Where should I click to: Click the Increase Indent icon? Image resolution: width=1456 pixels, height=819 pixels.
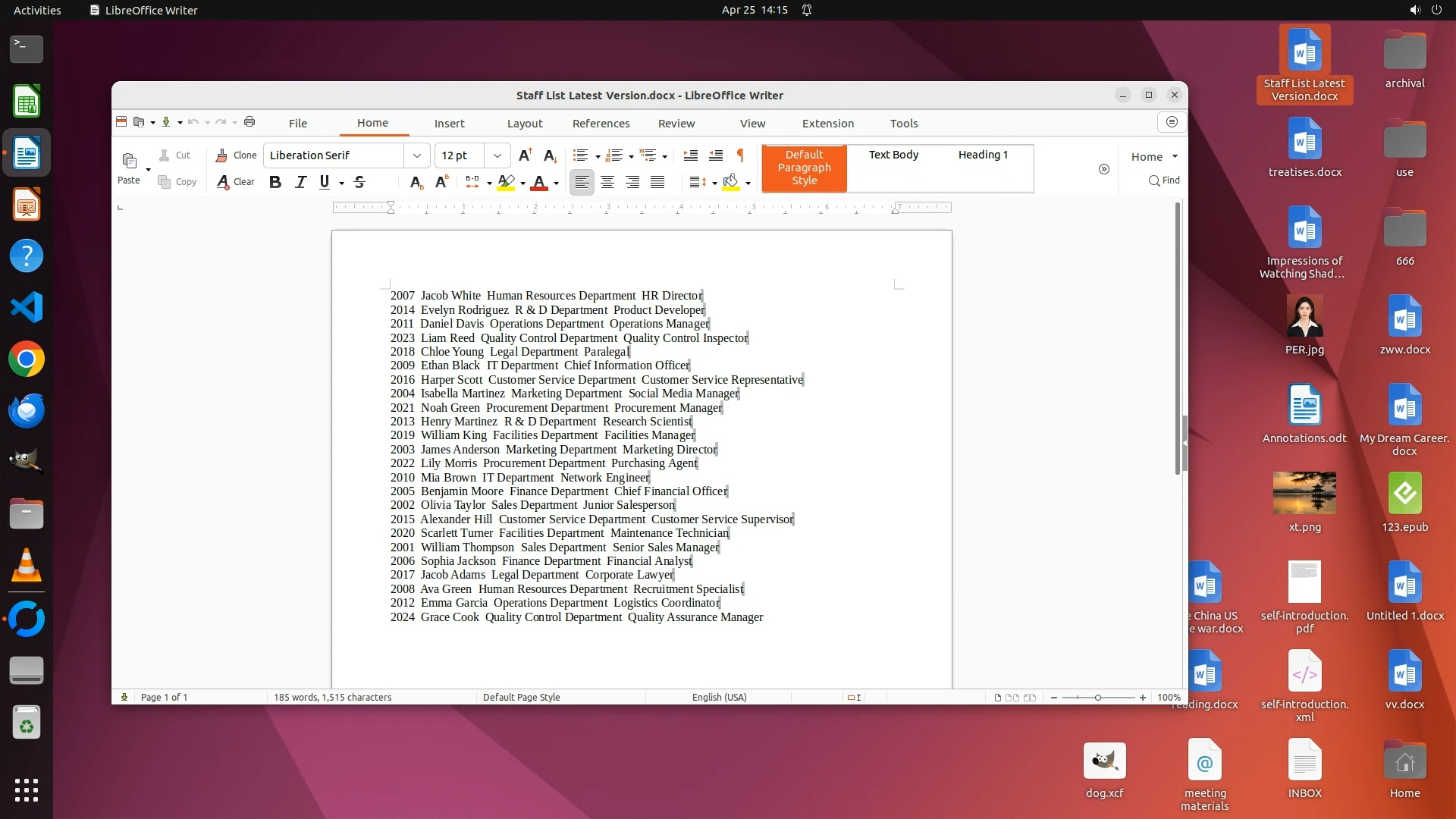[x=690, y=155]
